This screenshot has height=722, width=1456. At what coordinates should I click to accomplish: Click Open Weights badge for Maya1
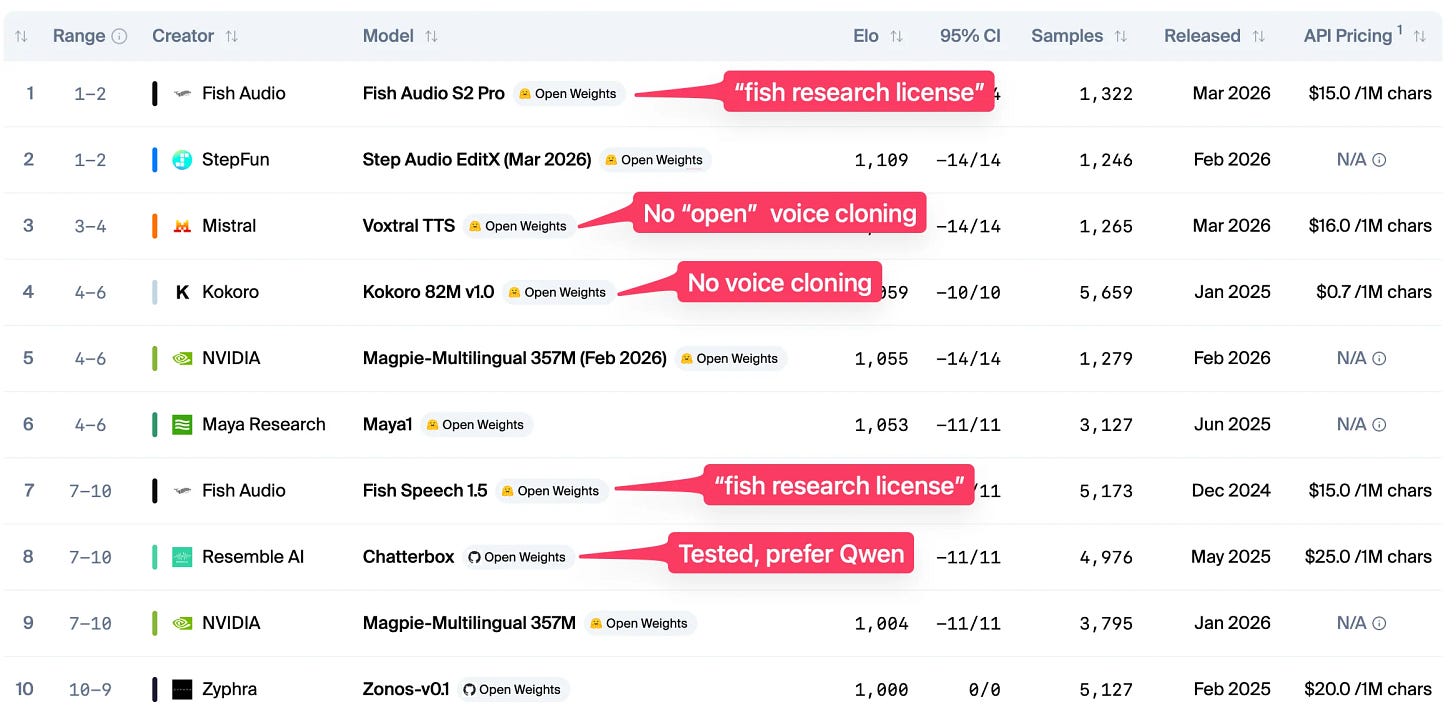(x=475, y=425)
